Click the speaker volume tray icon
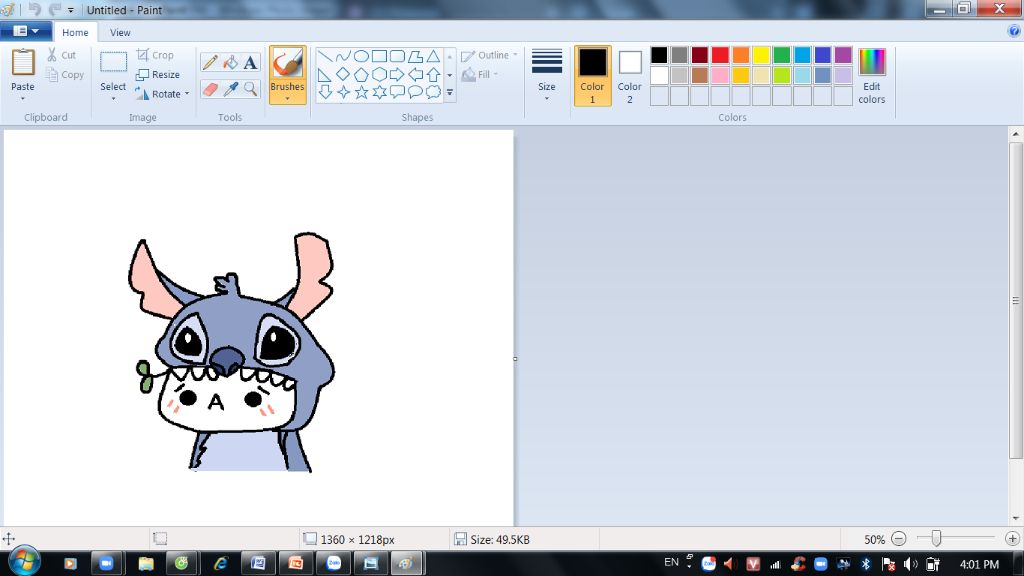The height and width of the screenshot is (576, 1024). pyautogui.click(x=910, y=564)
